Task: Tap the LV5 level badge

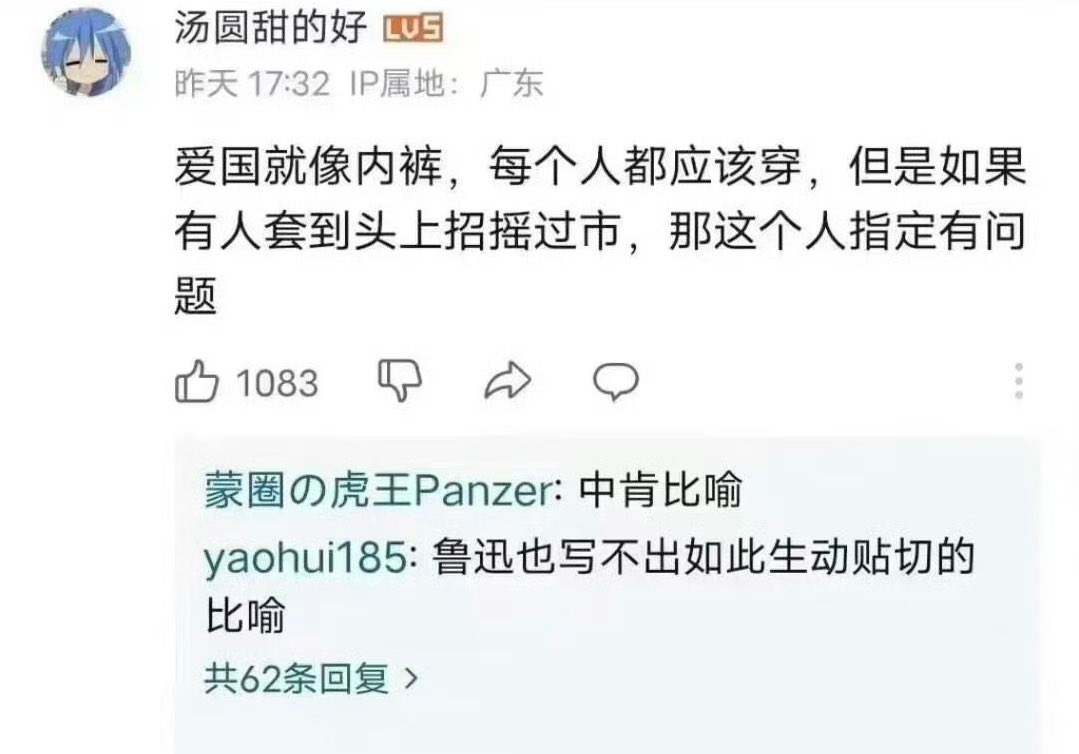Action: pos(412,29)
